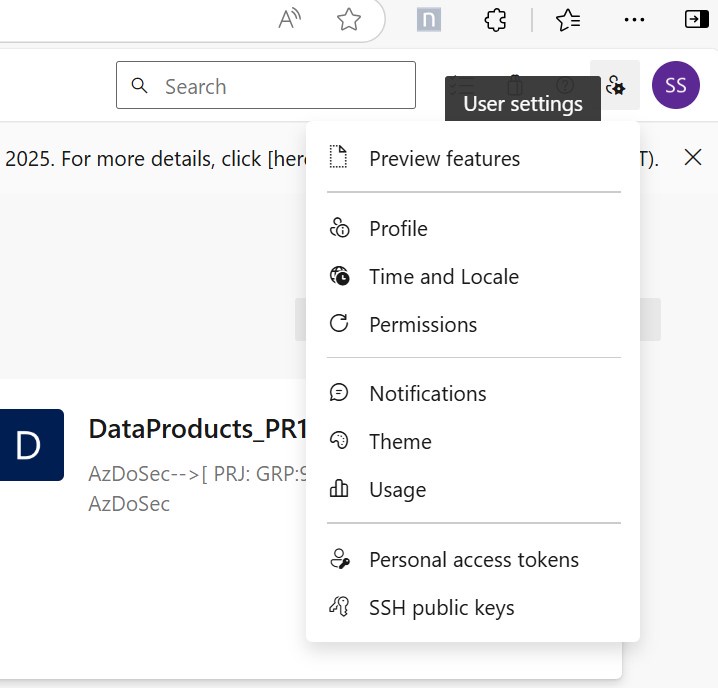Open browser Favorites list icon

(568, 20)
